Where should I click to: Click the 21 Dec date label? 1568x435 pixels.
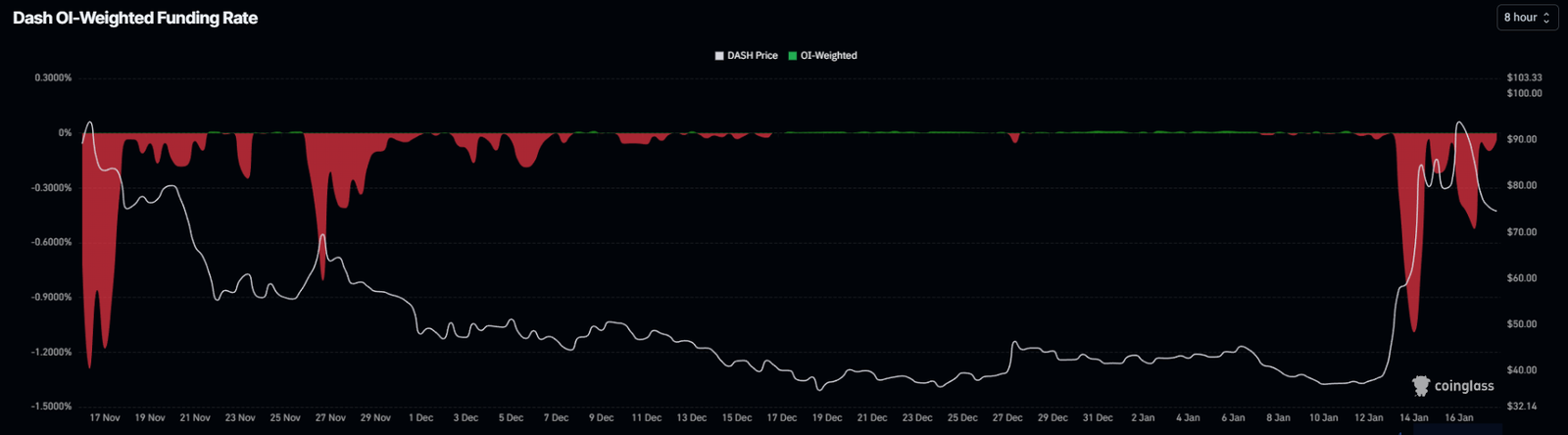[x=872, y=417]
